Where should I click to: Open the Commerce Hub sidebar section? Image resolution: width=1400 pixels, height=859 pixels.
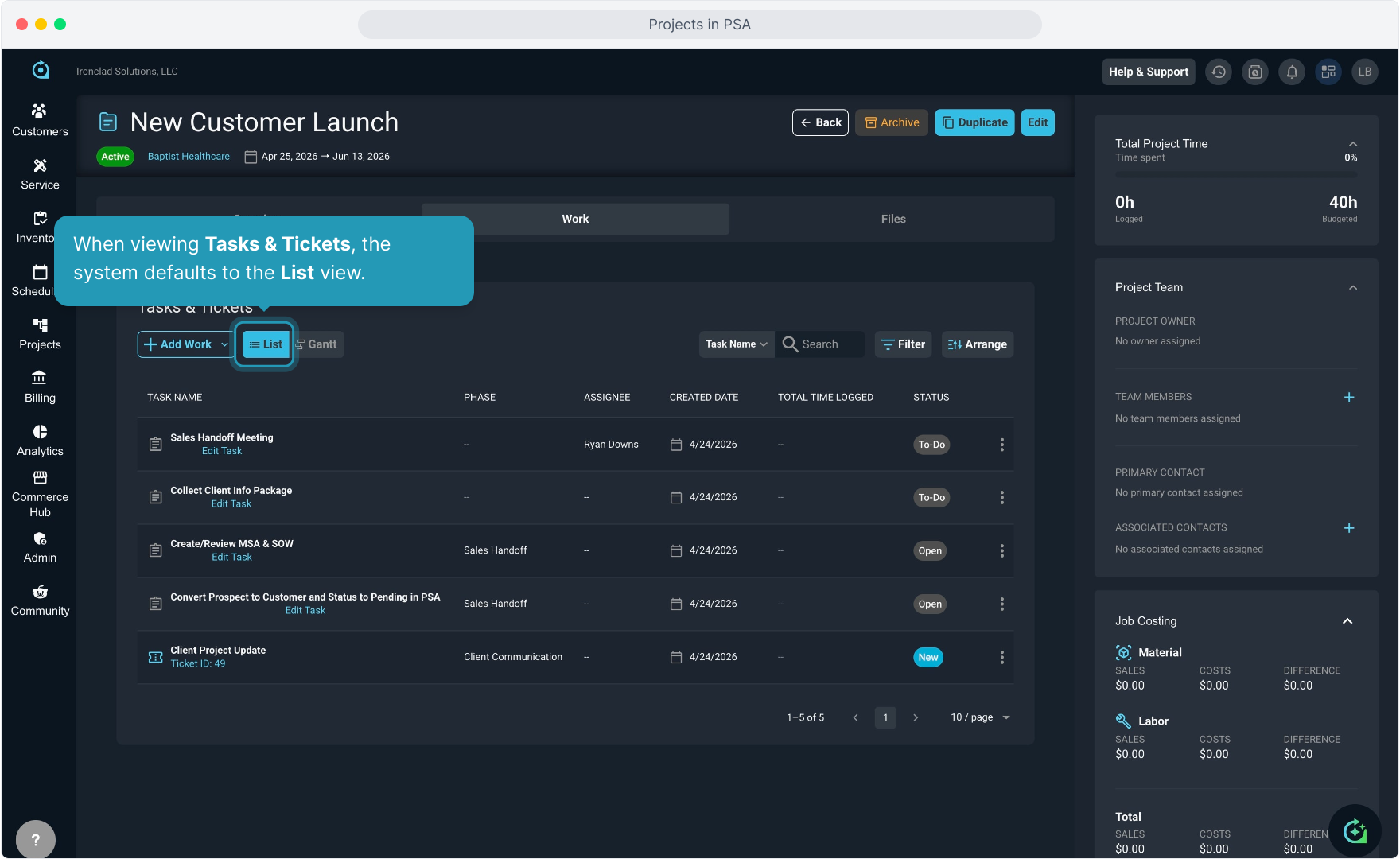[x=40, y=494]
